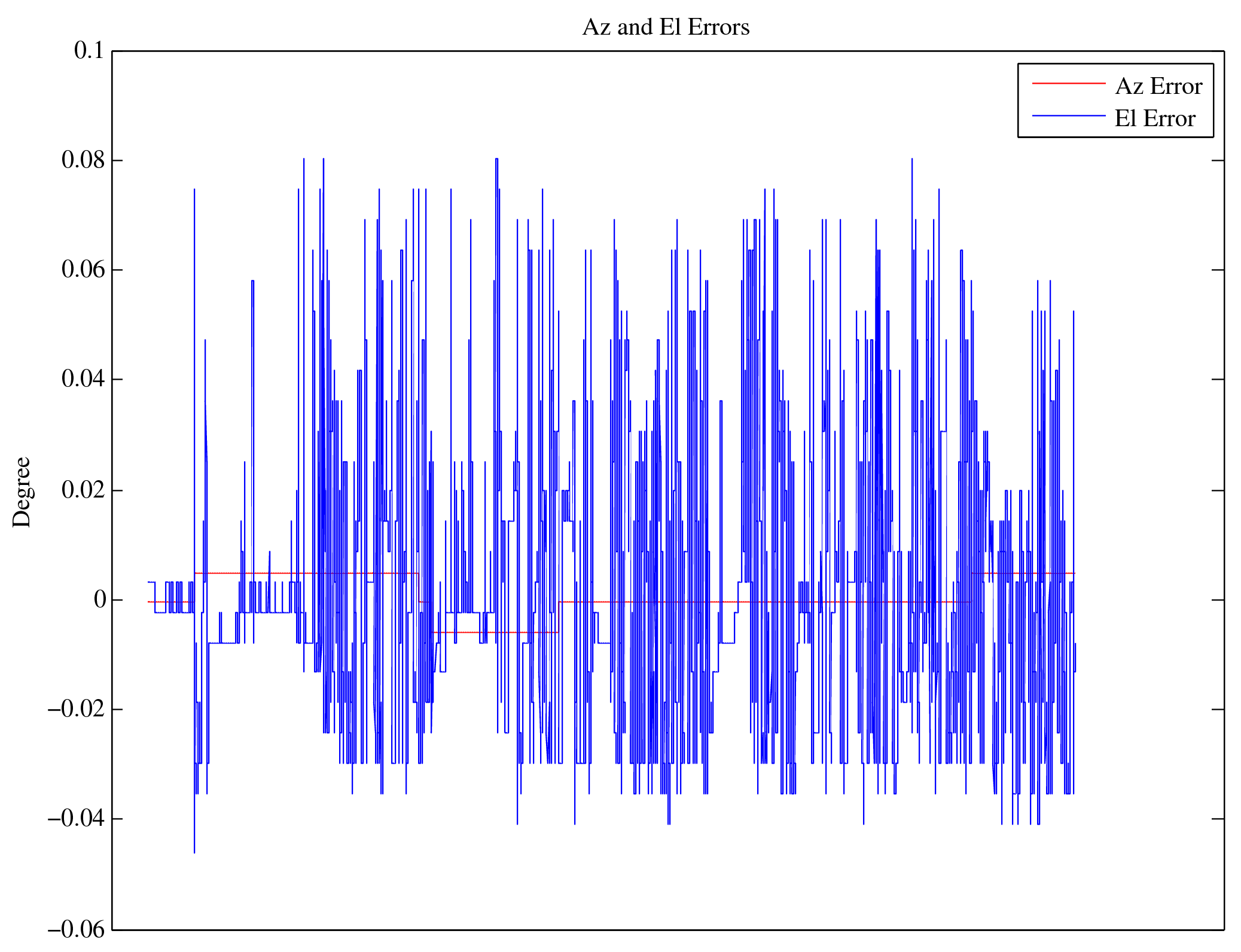The width and height of the screenshot is (1241, 952).
Task: Click the right-side tick mark at 0.02
Action: point(1218,490)
